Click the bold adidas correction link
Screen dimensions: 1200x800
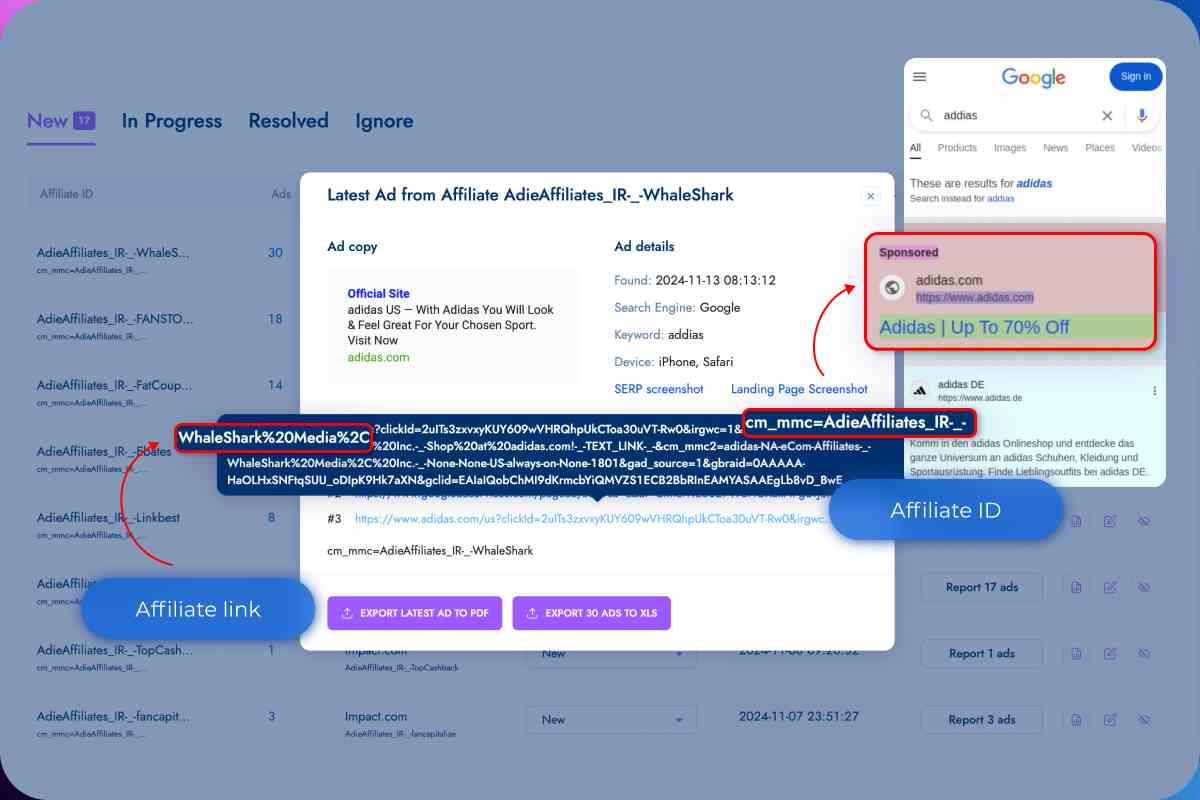1034,184
